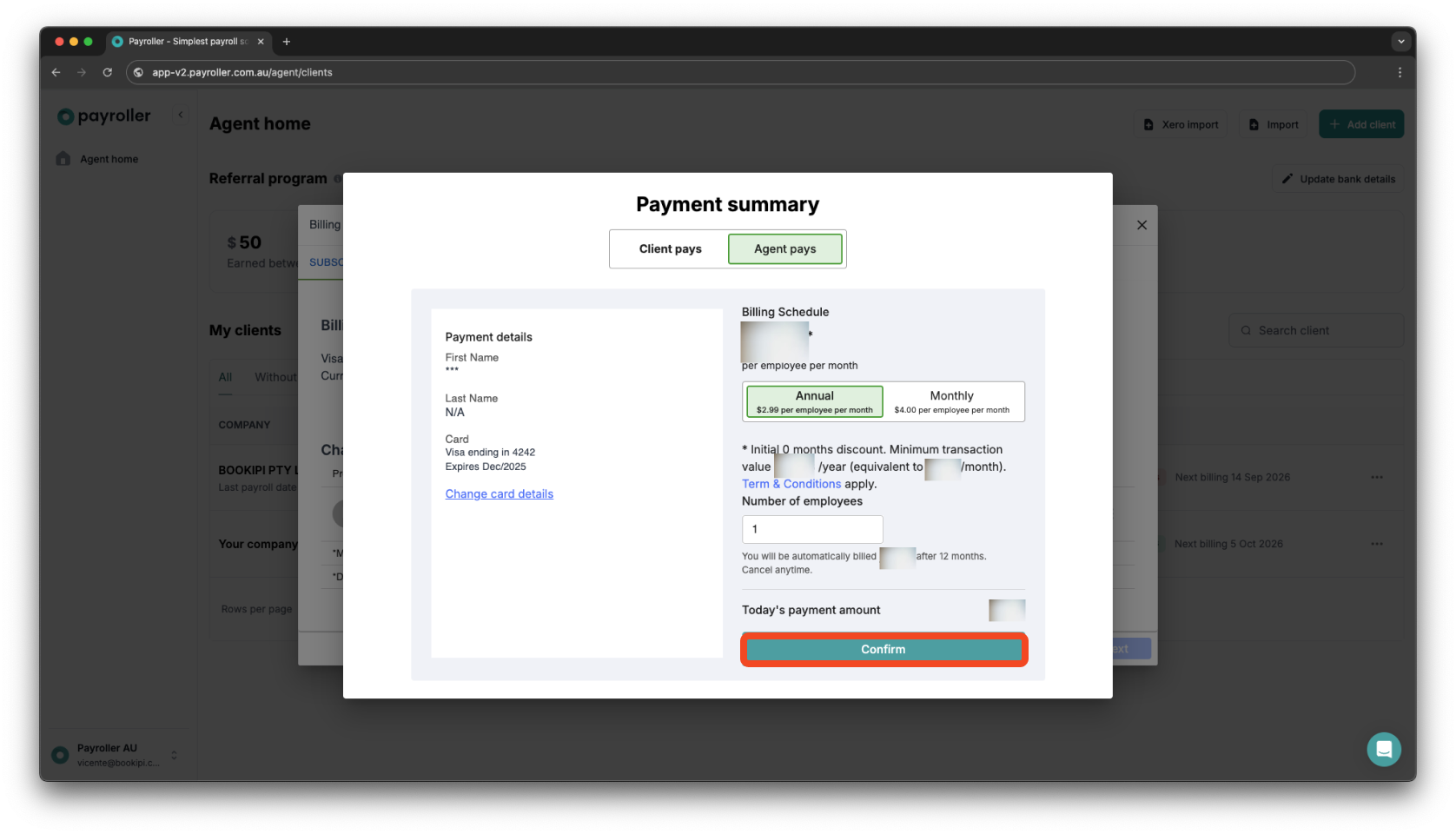
Task: Click Update bank details
Action: coord(1337,178)
